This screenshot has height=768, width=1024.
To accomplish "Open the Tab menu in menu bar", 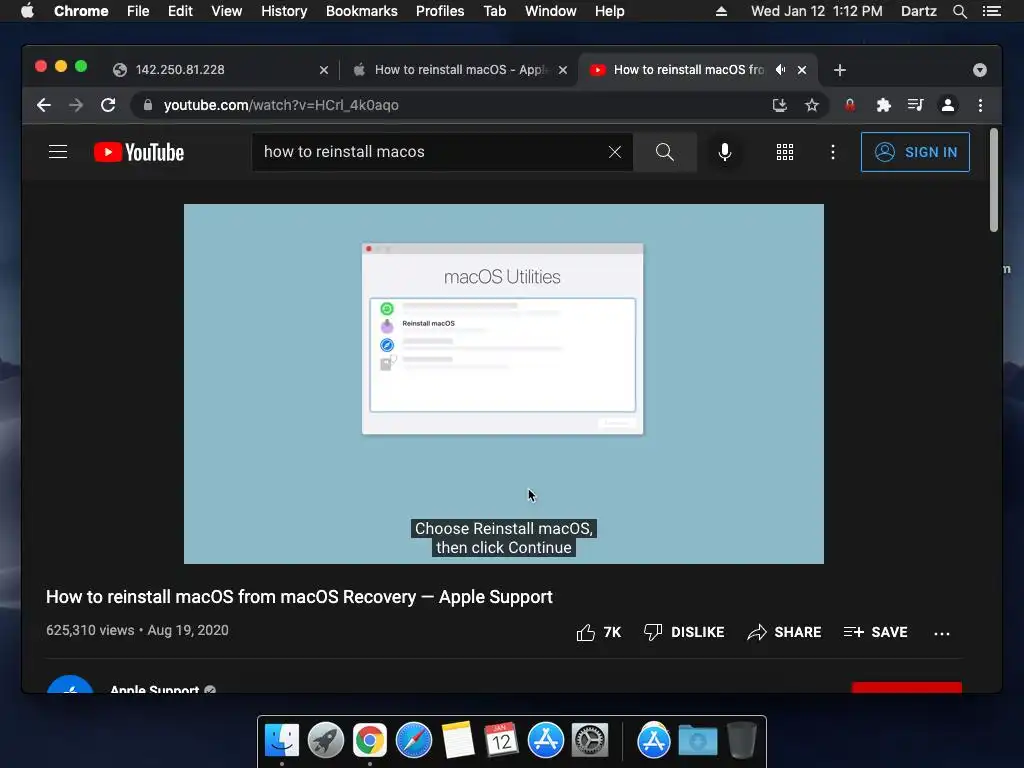I will [495, 11].
